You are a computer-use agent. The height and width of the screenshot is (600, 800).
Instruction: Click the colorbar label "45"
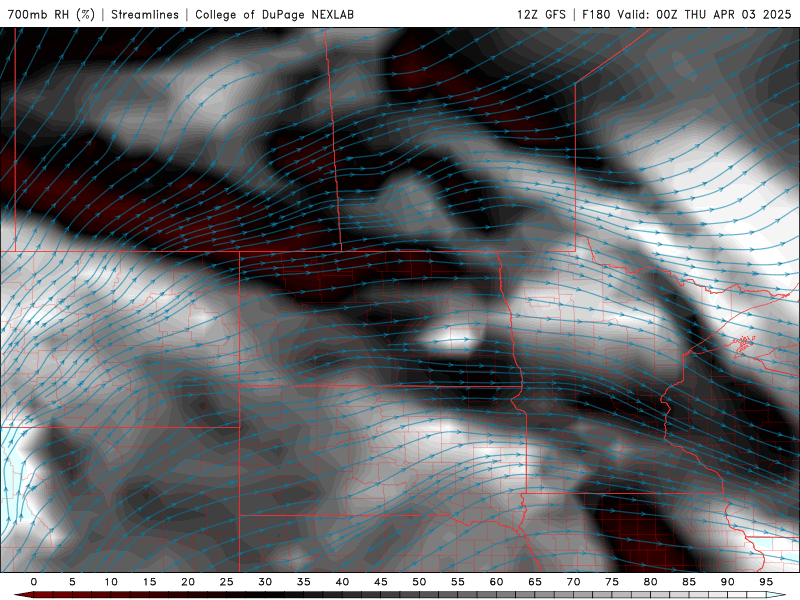tap(381, 582)
